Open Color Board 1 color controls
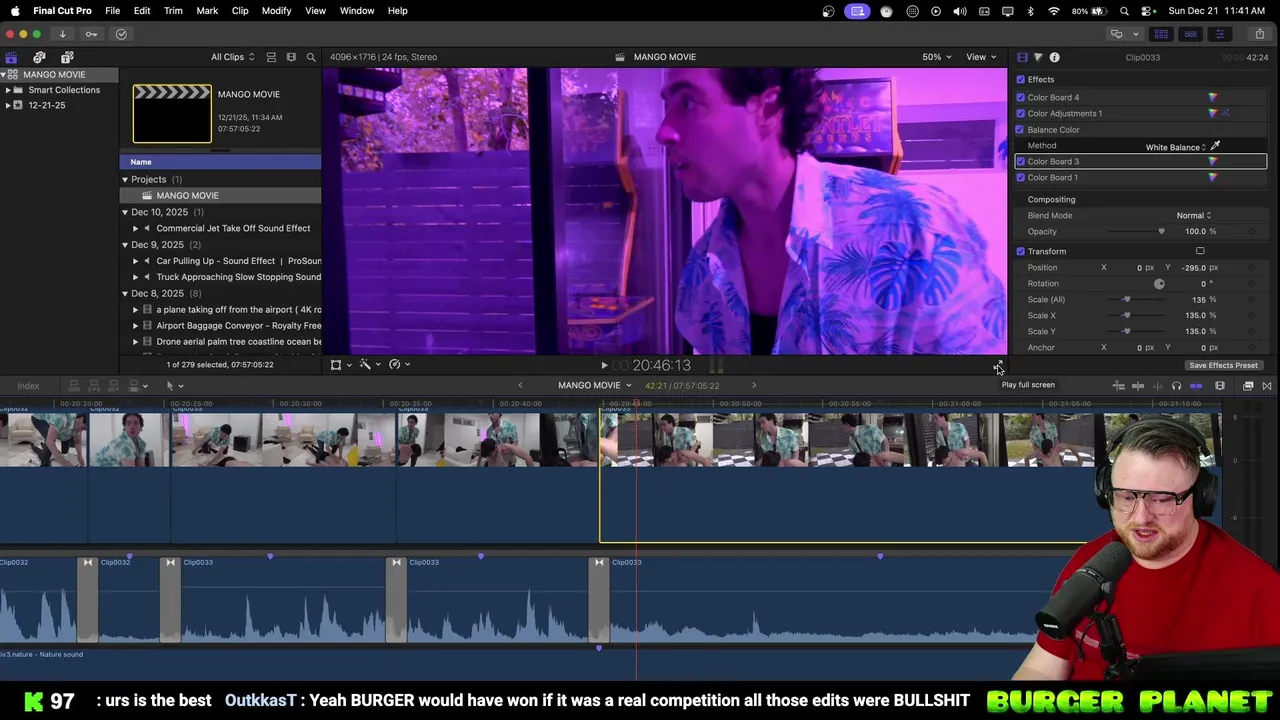 1213,177
